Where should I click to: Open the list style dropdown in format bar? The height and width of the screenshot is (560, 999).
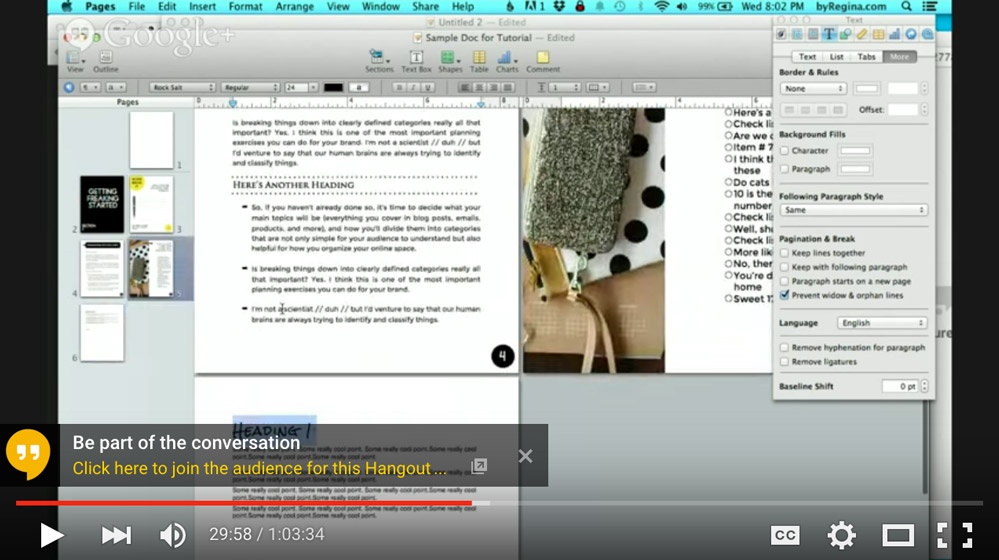[644, 87]
